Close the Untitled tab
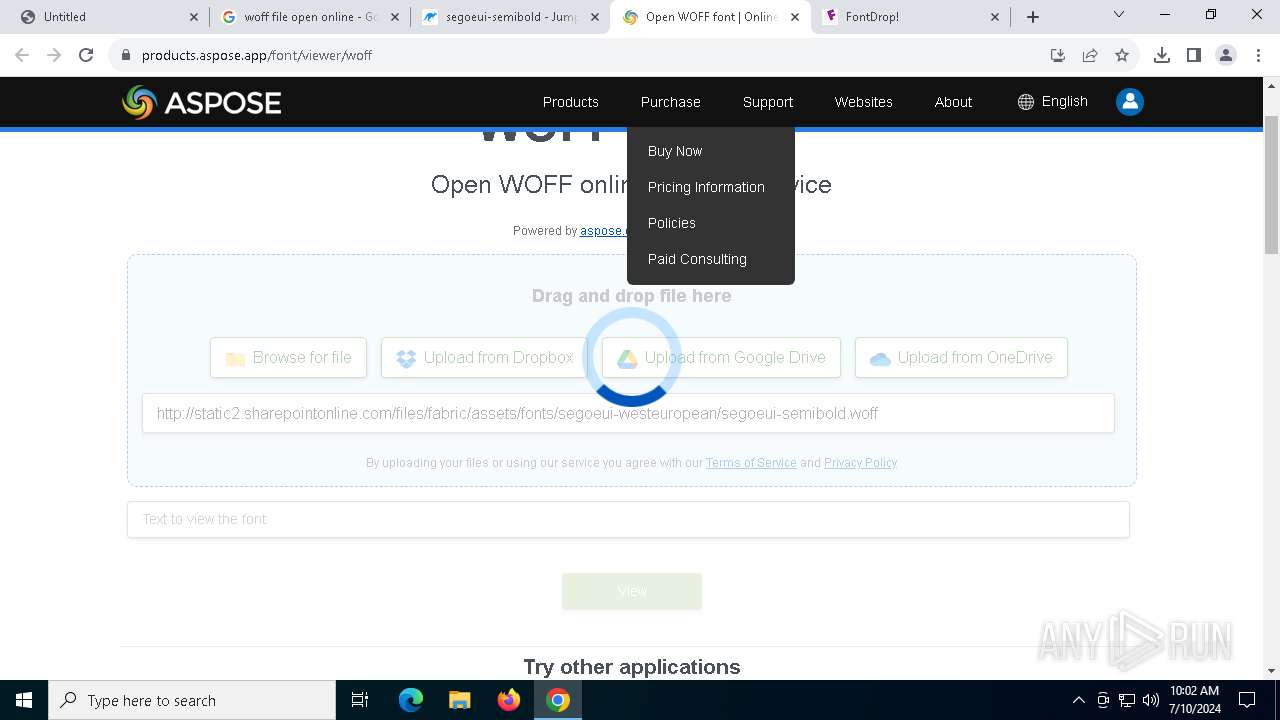The image size is (1280, 720). pos(194,17)
